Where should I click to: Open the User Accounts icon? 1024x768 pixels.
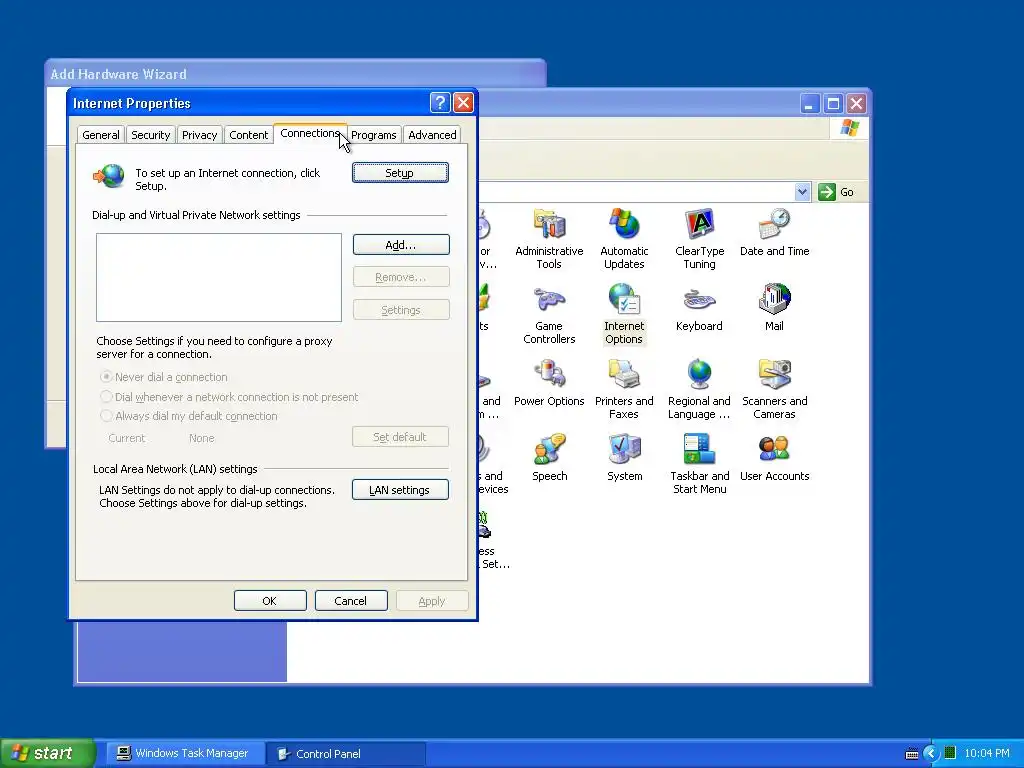(775, 458)
